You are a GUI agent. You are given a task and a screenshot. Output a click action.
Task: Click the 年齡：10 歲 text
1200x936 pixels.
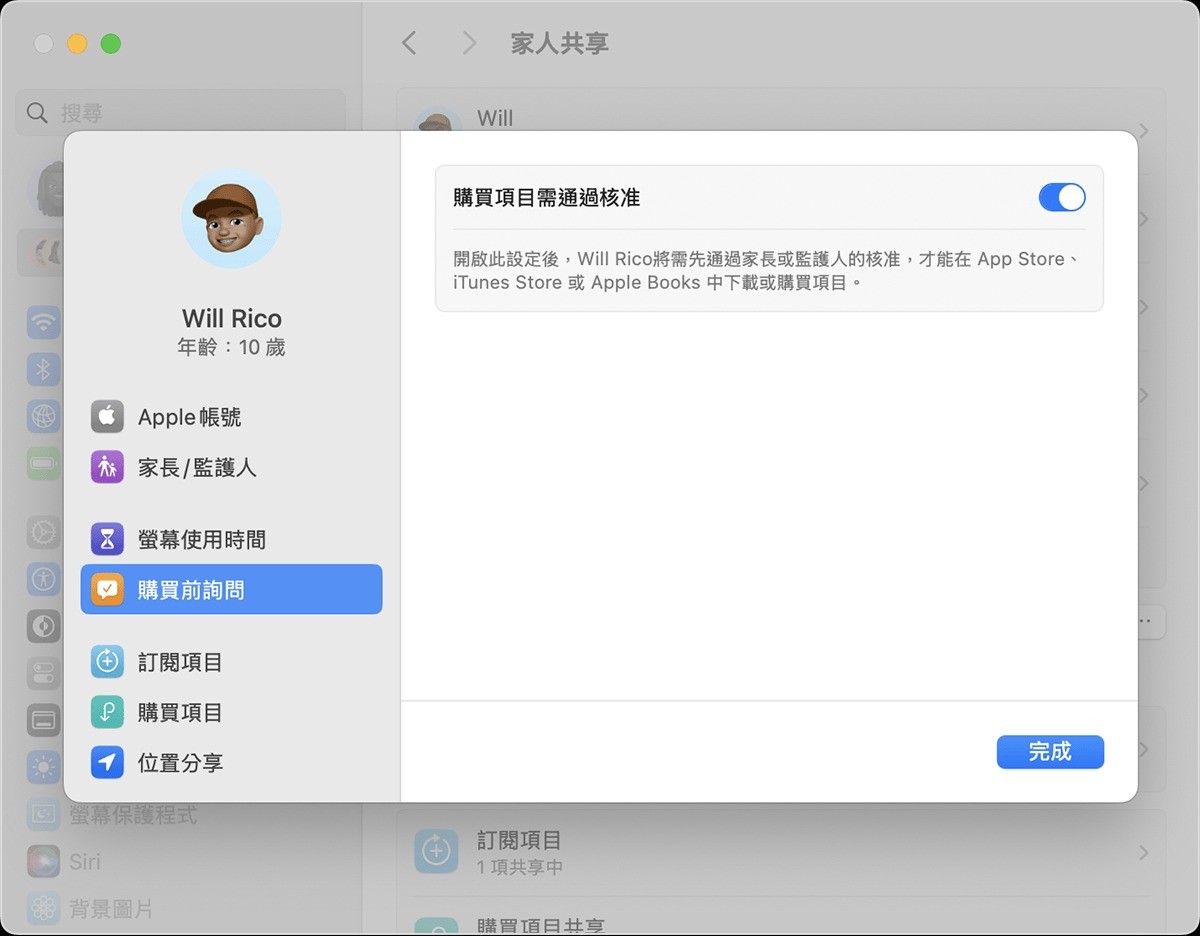coord(231,348)
